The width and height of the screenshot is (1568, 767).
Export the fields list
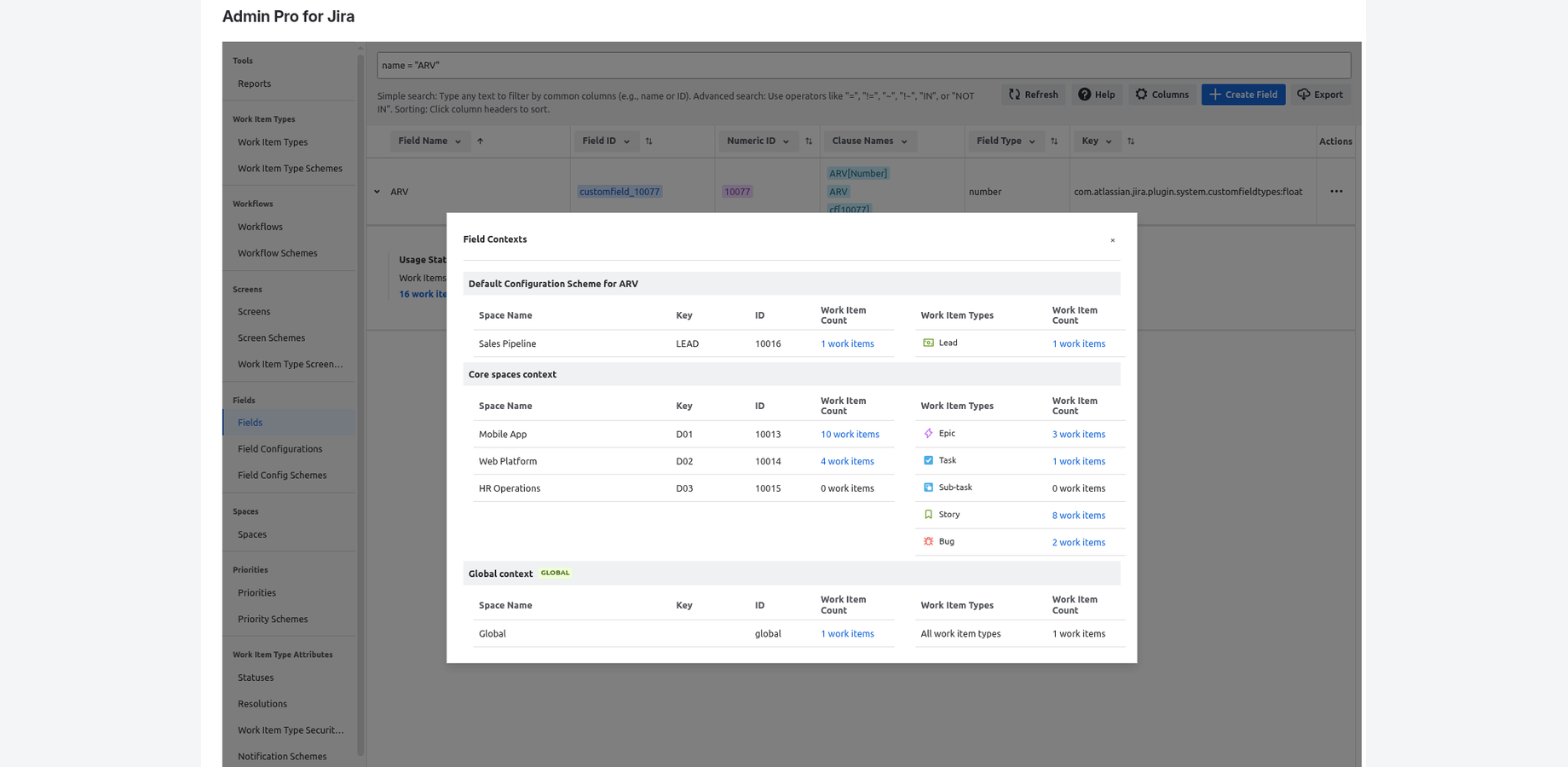[x=1320, y=95]
